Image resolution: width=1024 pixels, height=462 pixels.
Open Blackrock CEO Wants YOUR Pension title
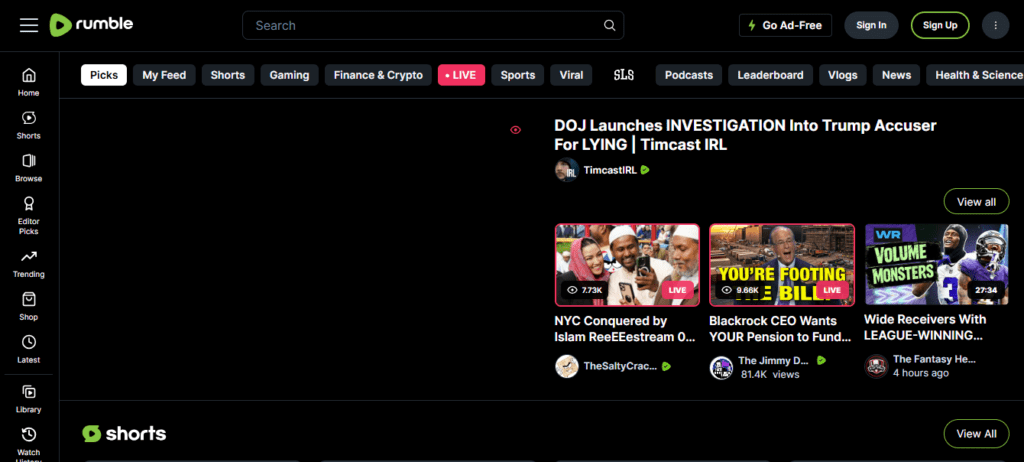pyautogui.click(x=780, y=329)
